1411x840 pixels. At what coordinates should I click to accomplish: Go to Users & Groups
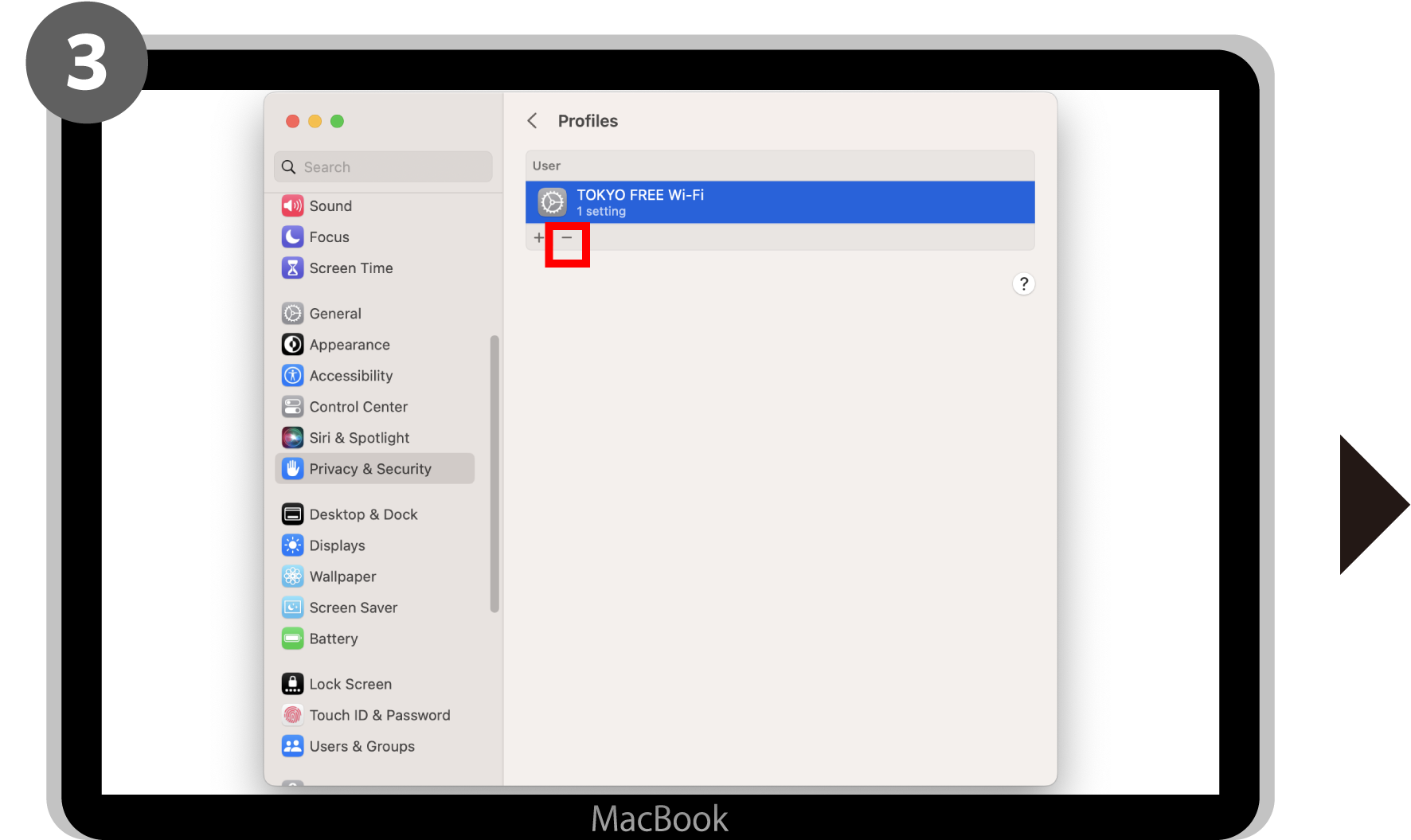point(362,746)
